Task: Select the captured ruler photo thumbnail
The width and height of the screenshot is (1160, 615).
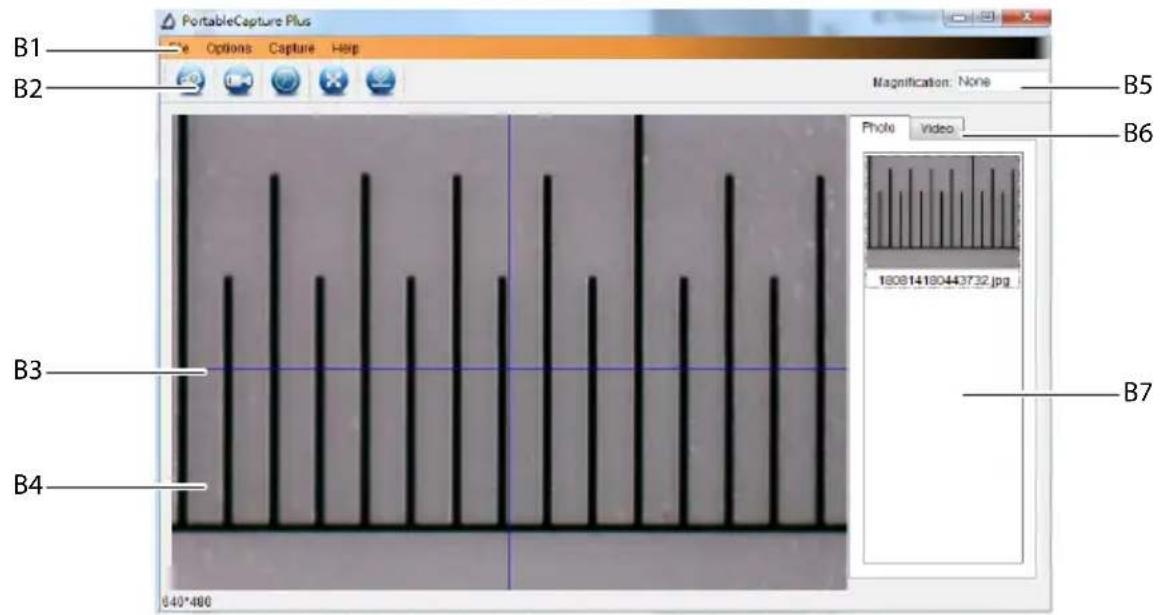Action: 943,212
